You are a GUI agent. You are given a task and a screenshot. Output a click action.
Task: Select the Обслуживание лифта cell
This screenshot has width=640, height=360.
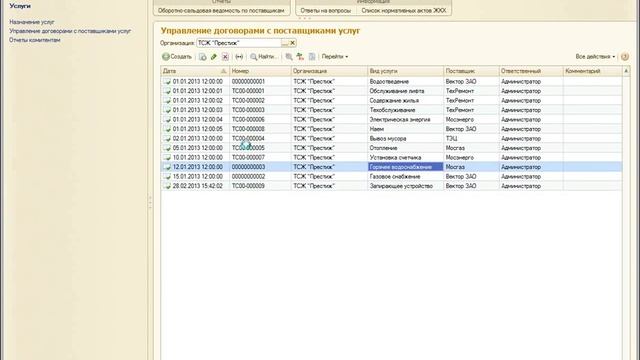click(x=405, y=91)
